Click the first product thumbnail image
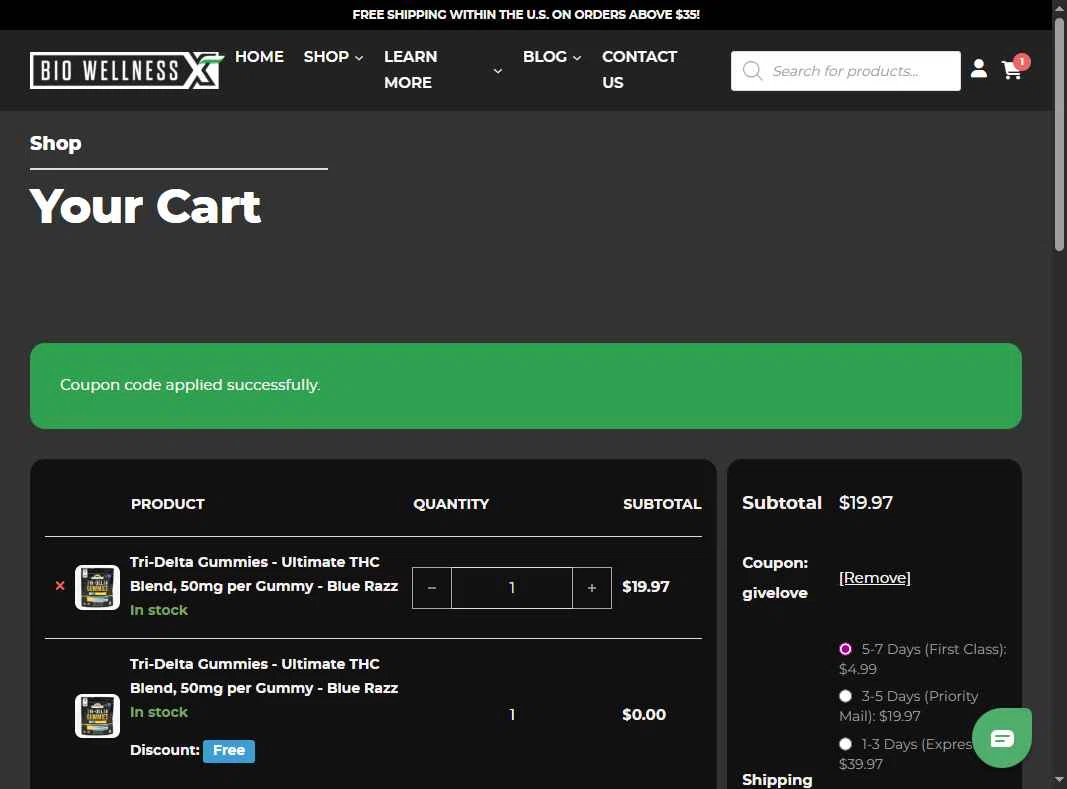The height and width of the screenshot is (789, 1067). [x=97, y=587]
